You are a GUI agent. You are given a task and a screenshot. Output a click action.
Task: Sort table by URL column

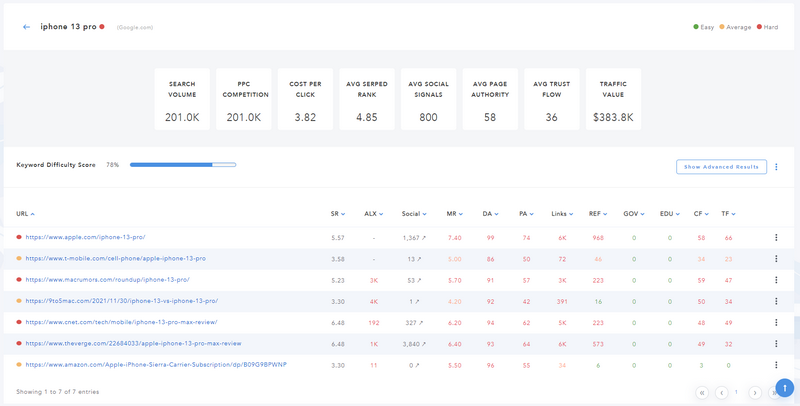coord(25,214)
